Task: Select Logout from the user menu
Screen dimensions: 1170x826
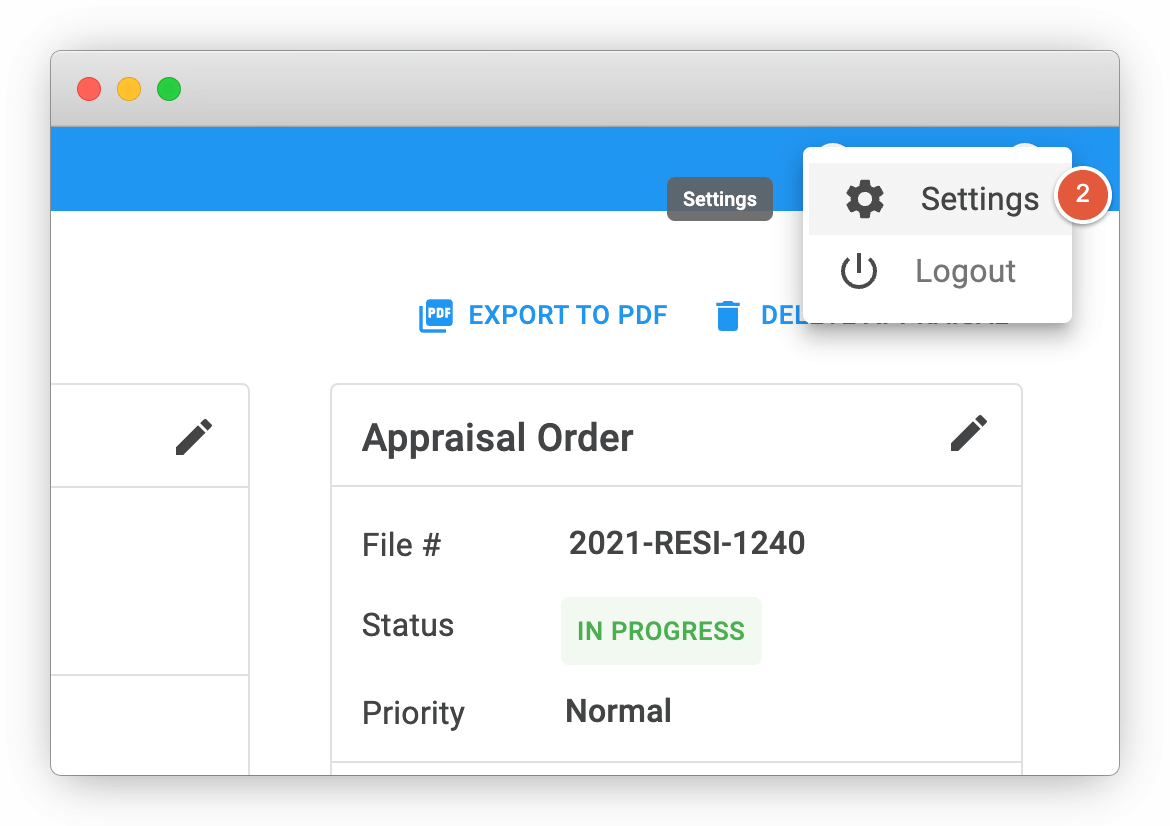Action: (965, 270)
